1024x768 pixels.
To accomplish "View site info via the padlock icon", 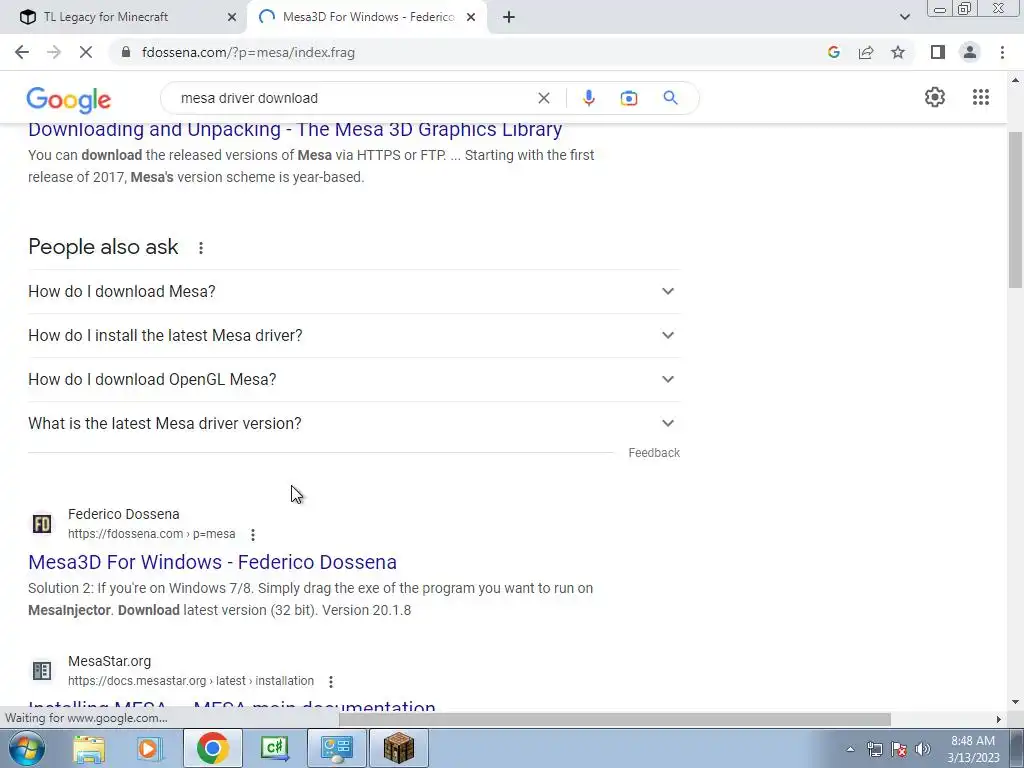I will (x=127, y=52).
